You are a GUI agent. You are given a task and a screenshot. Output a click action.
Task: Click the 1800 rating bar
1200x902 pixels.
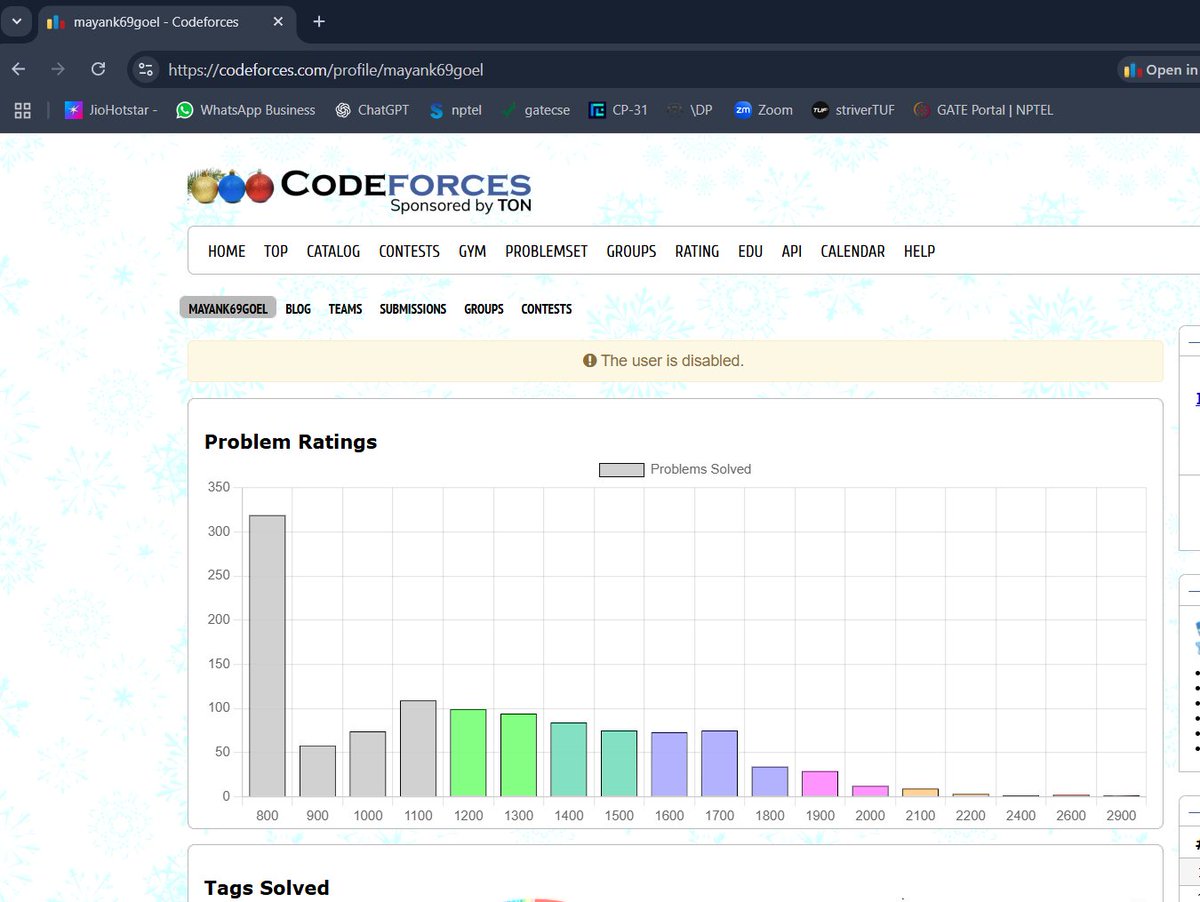[x=770, y=782]
